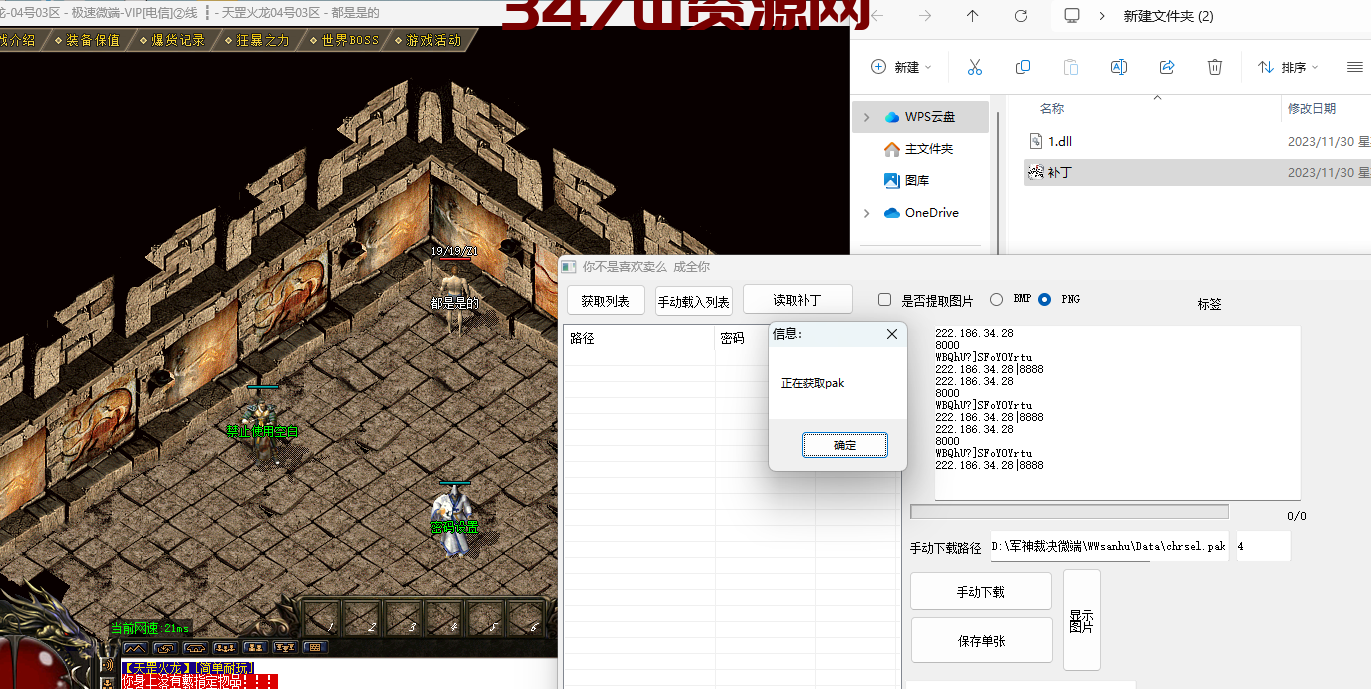Click the 名称 column header
The width and height of the screenshot is (1371, 689).
pyautogui.click(x=1052, y=108)
